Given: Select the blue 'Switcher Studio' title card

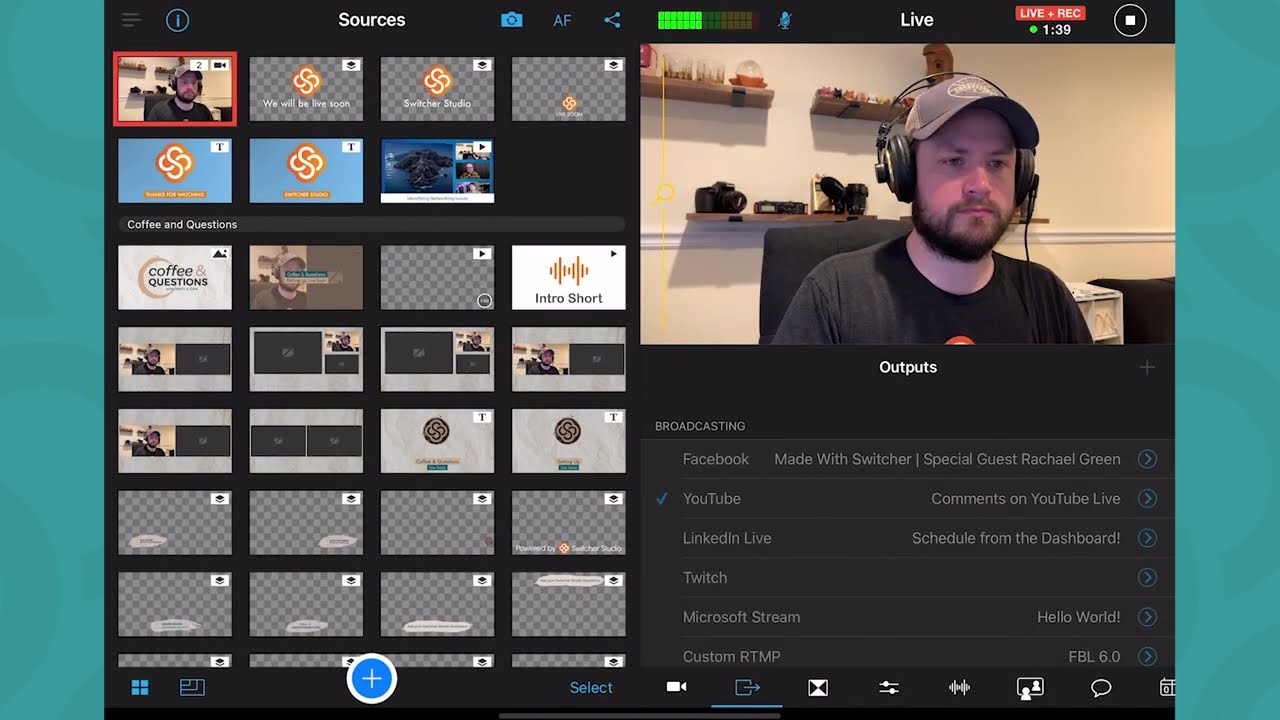Looking at the screenshot, I should [306, 171].
